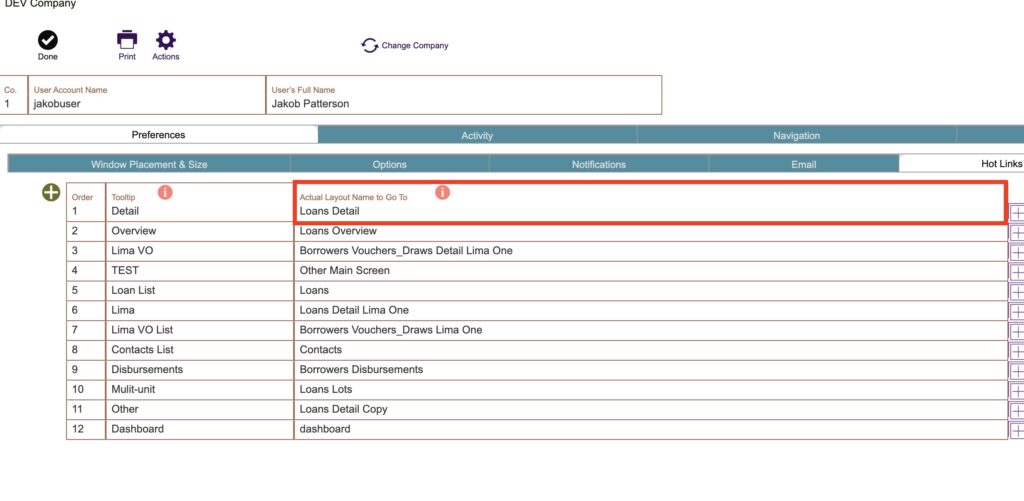Screen dimensions: 1024x501
Task: Switch to the Preferences tab
Action: (x=159, y=135)
